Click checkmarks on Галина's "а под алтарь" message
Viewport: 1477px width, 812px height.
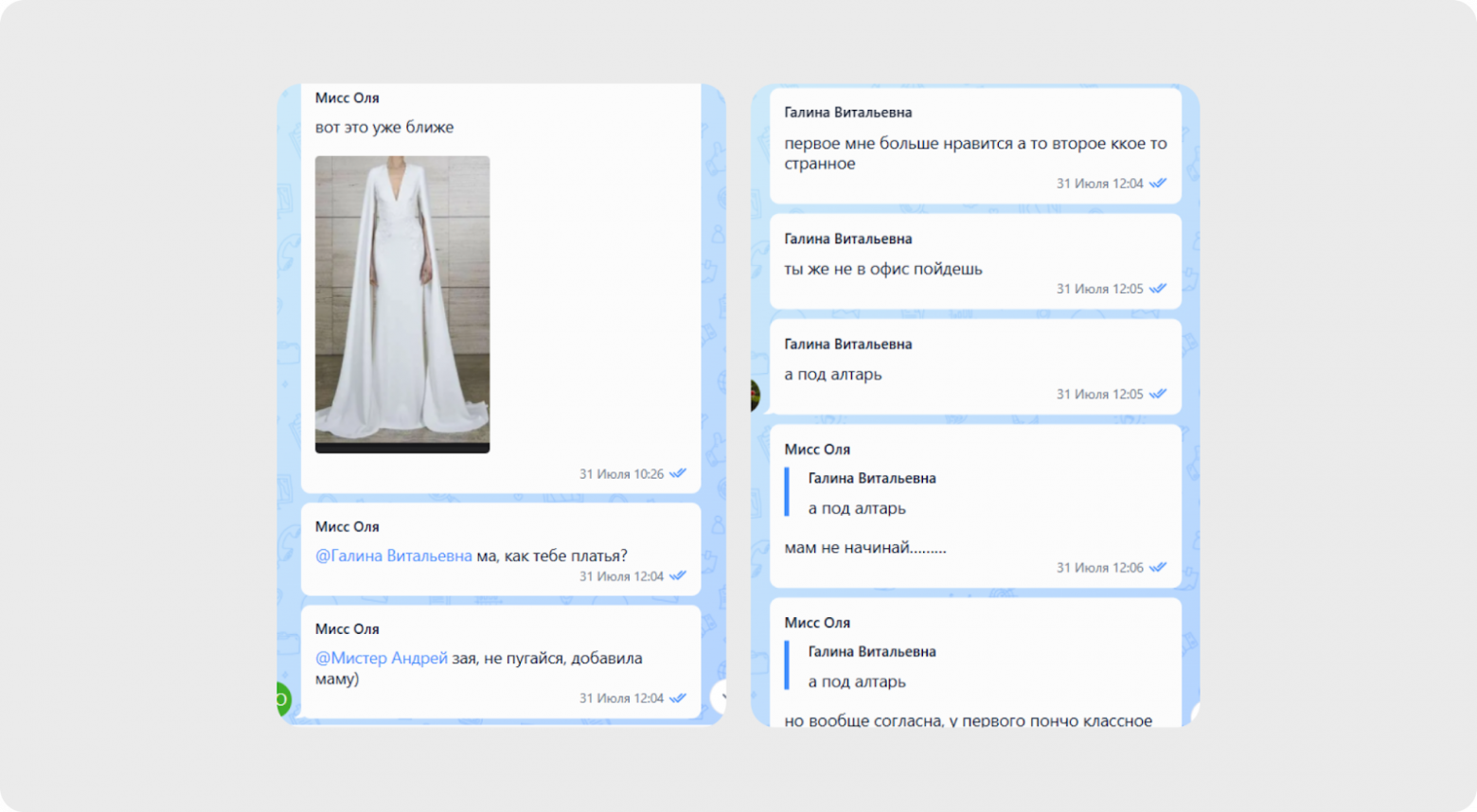coord(1157,394)
